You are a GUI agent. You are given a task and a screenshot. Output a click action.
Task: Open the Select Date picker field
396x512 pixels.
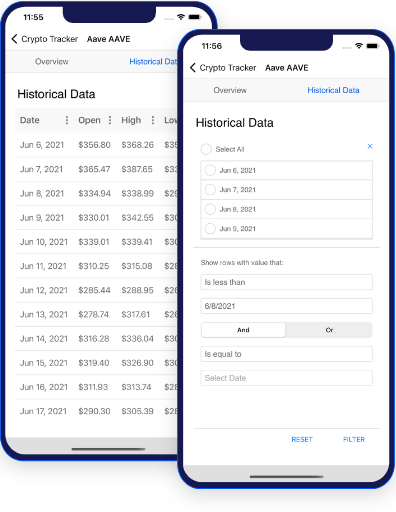[286, 378]
